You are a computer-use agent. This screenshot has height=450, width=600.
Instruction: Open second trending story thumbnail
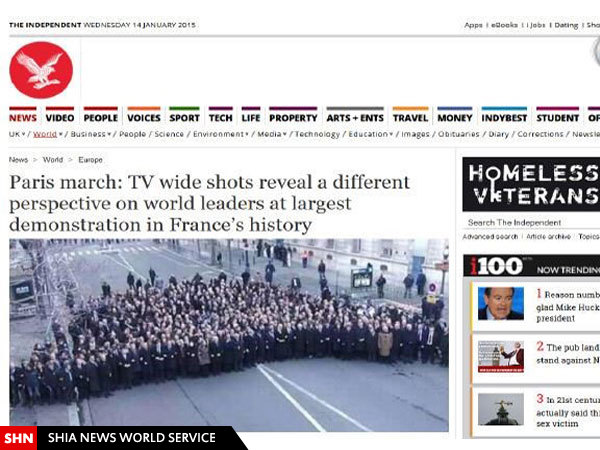click(x=500, y=356)
